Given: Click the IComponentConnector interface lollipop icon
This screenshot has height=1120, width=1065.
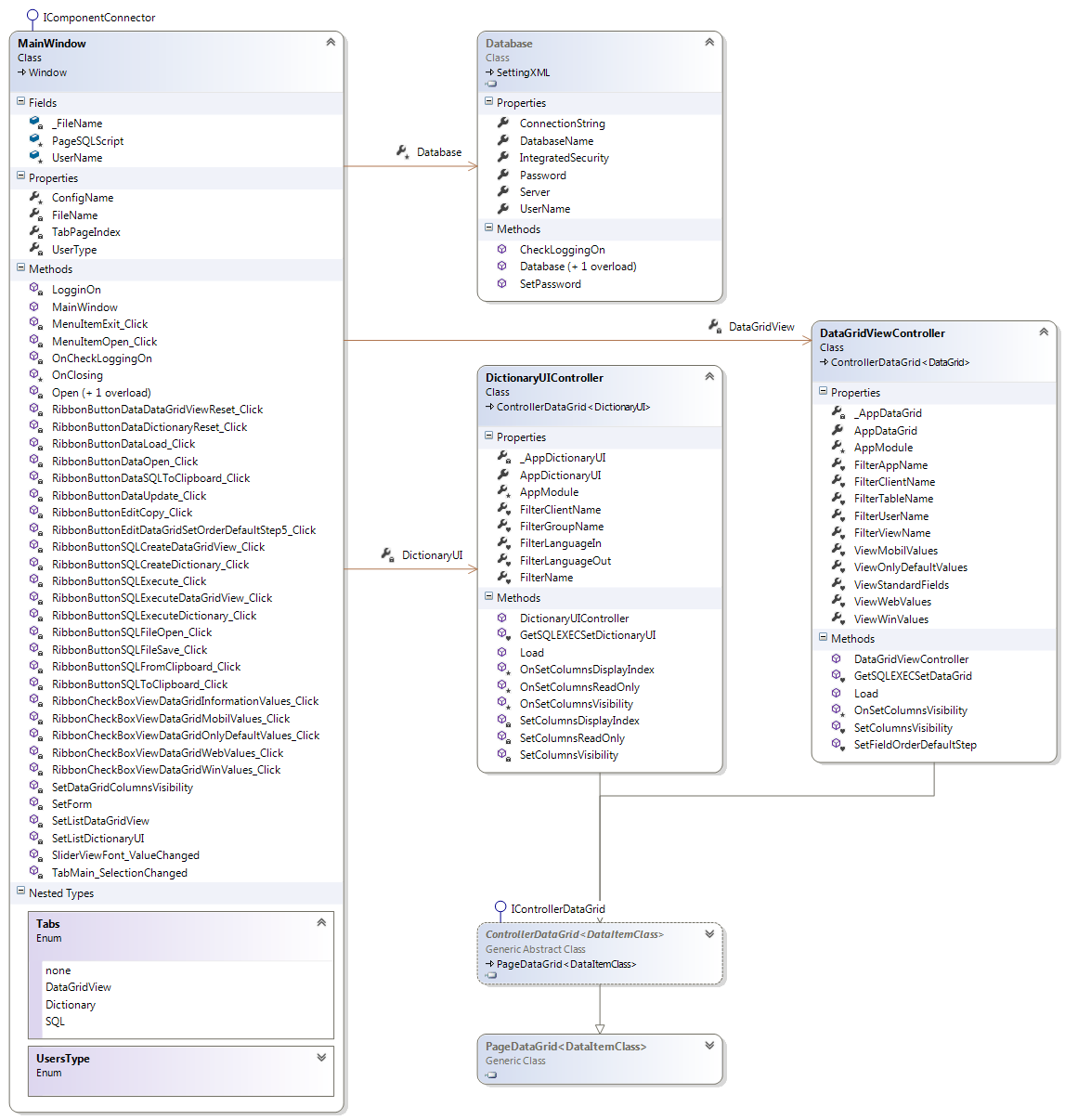Looking at the screenshot, I should pos(32,16).
